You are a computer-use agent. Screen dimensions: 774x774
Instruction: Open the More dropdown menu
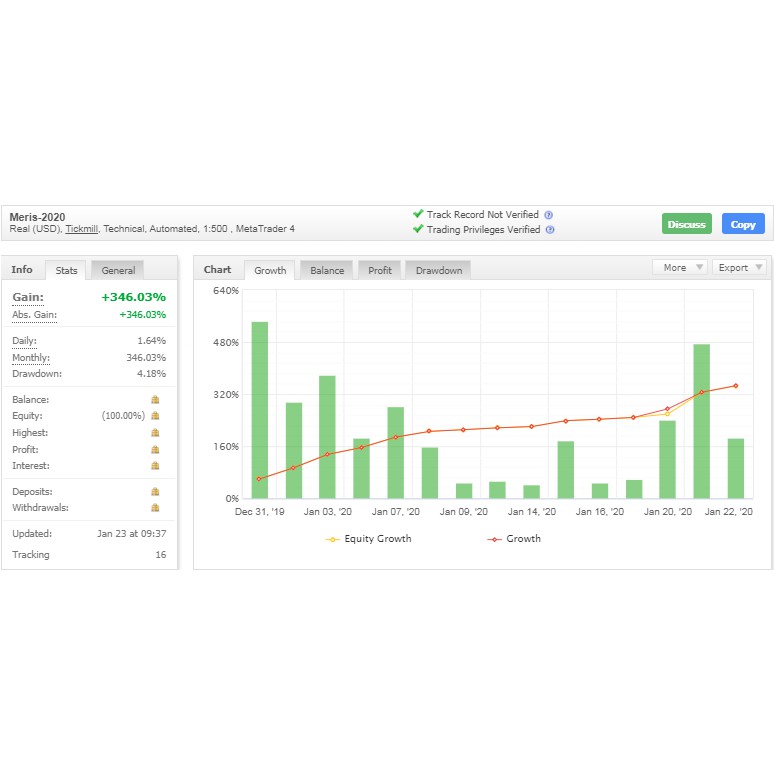[x=680, y=268]
